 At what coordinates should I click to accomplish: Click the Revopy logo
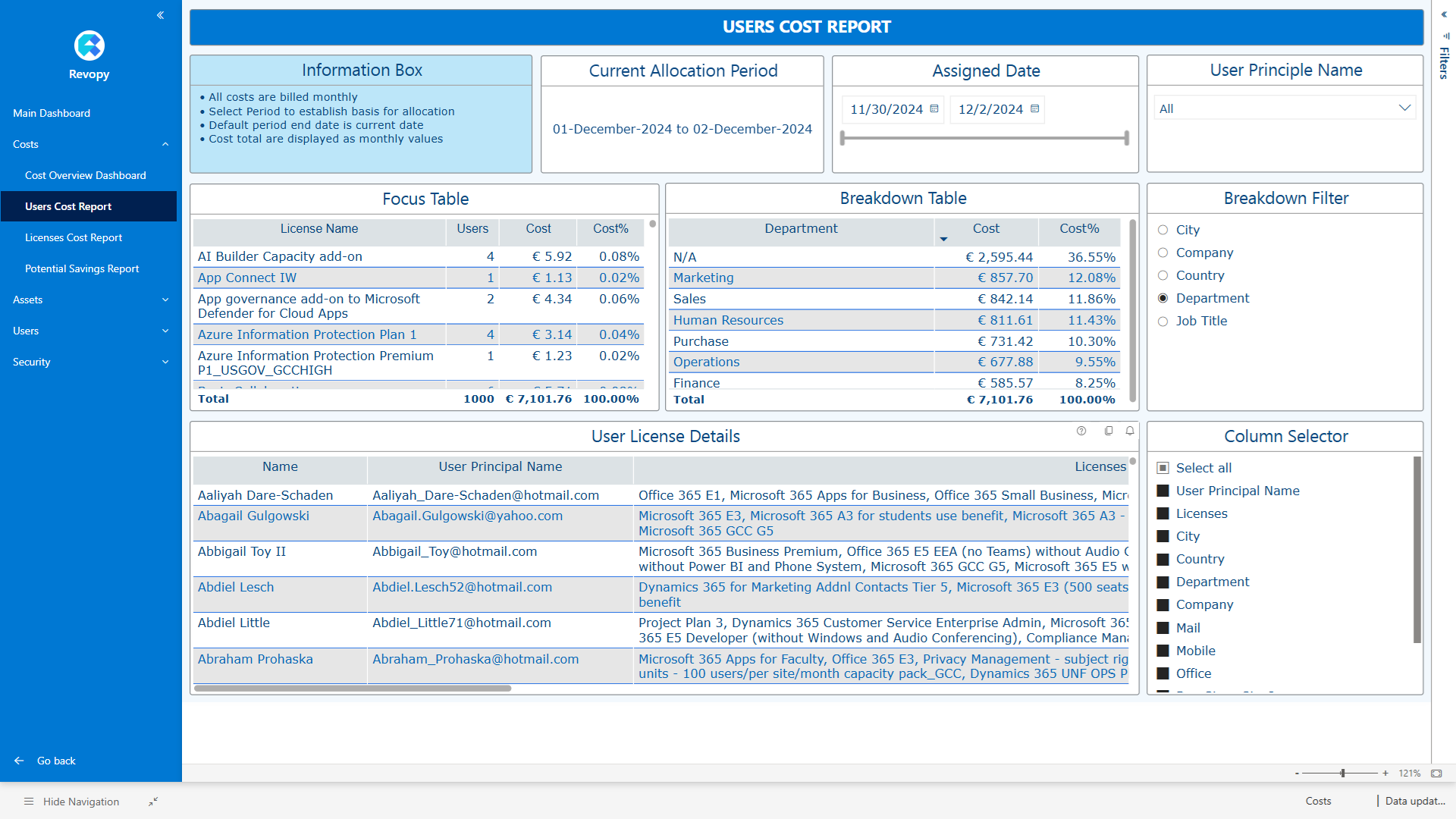[89, 45]
